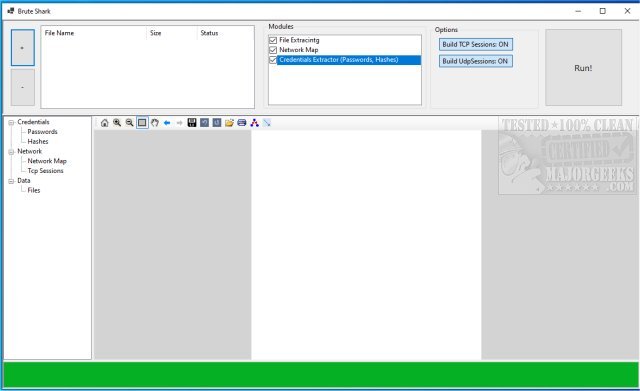Image resolution: width=640 pixels, height=391 pixels.
Task: Collapse the Credentials tree node
Action: coord(11,122)
